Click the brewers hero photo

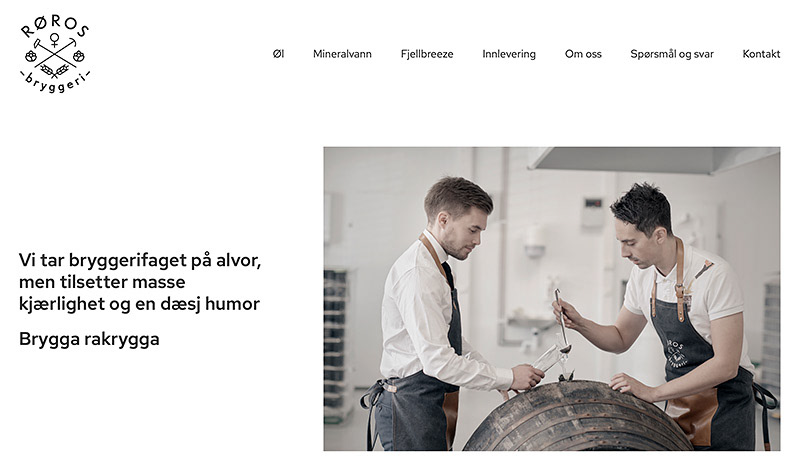tap(552, 299)
